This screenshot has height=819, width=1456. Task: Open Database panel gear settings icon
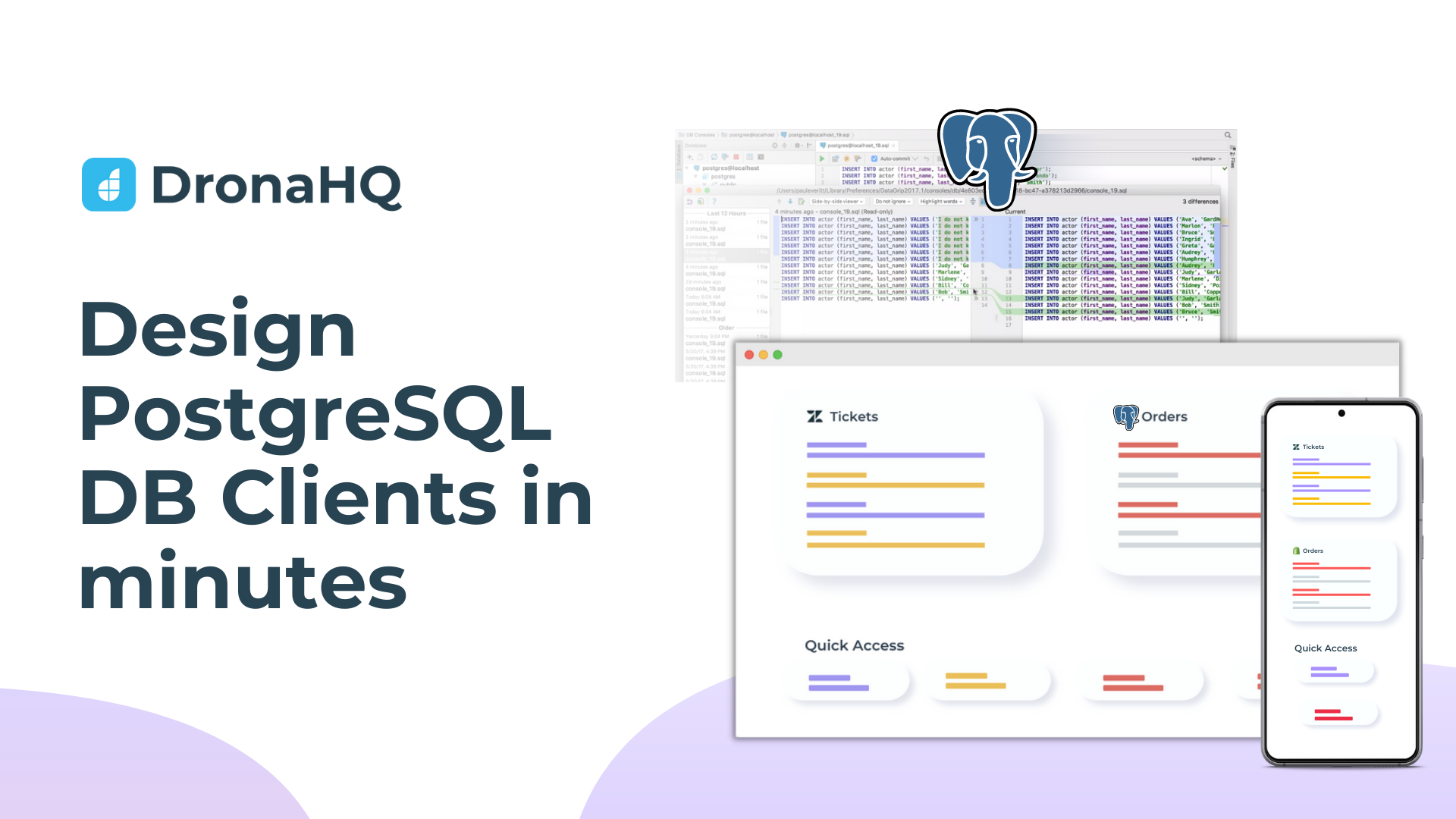(798, 146)
